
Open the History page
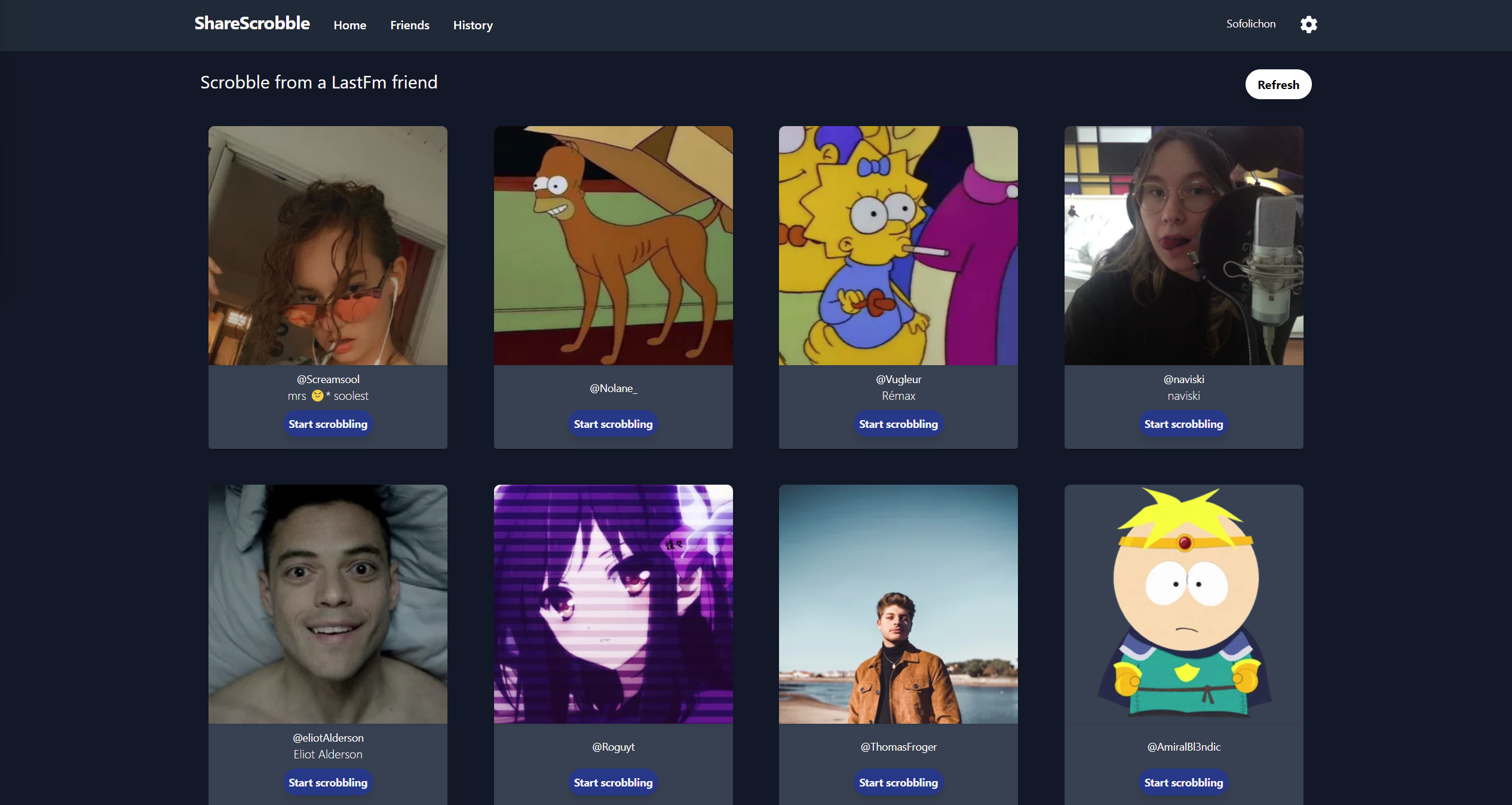473,25
